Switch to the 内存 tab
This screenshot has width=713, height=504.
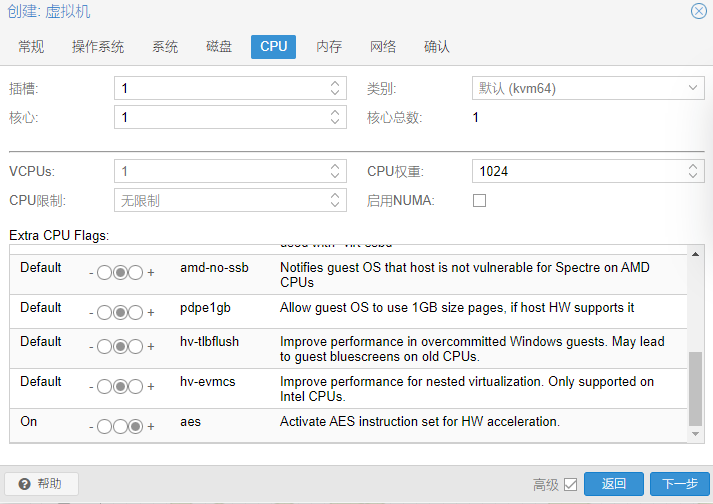[329, 47]
